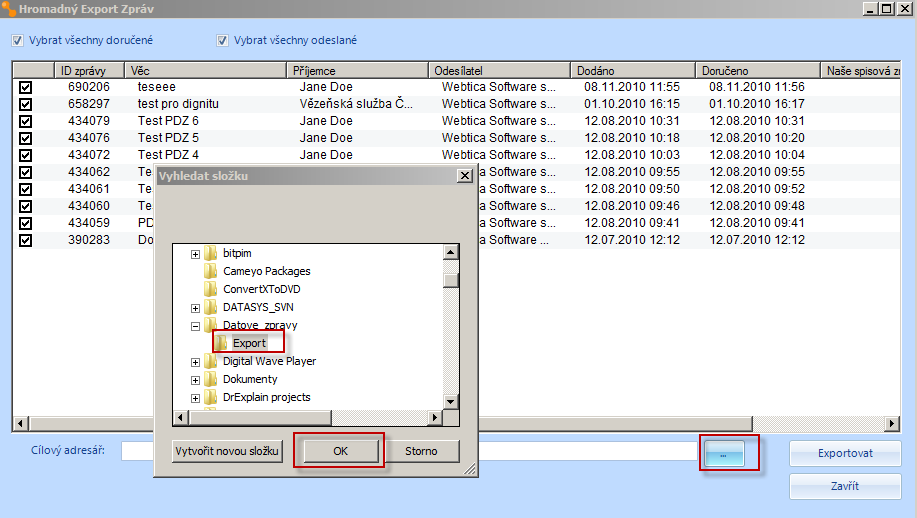Viewport: 917px width, 518px height.
Task: Click the Dokumenty folder icon
Action: 211,379
